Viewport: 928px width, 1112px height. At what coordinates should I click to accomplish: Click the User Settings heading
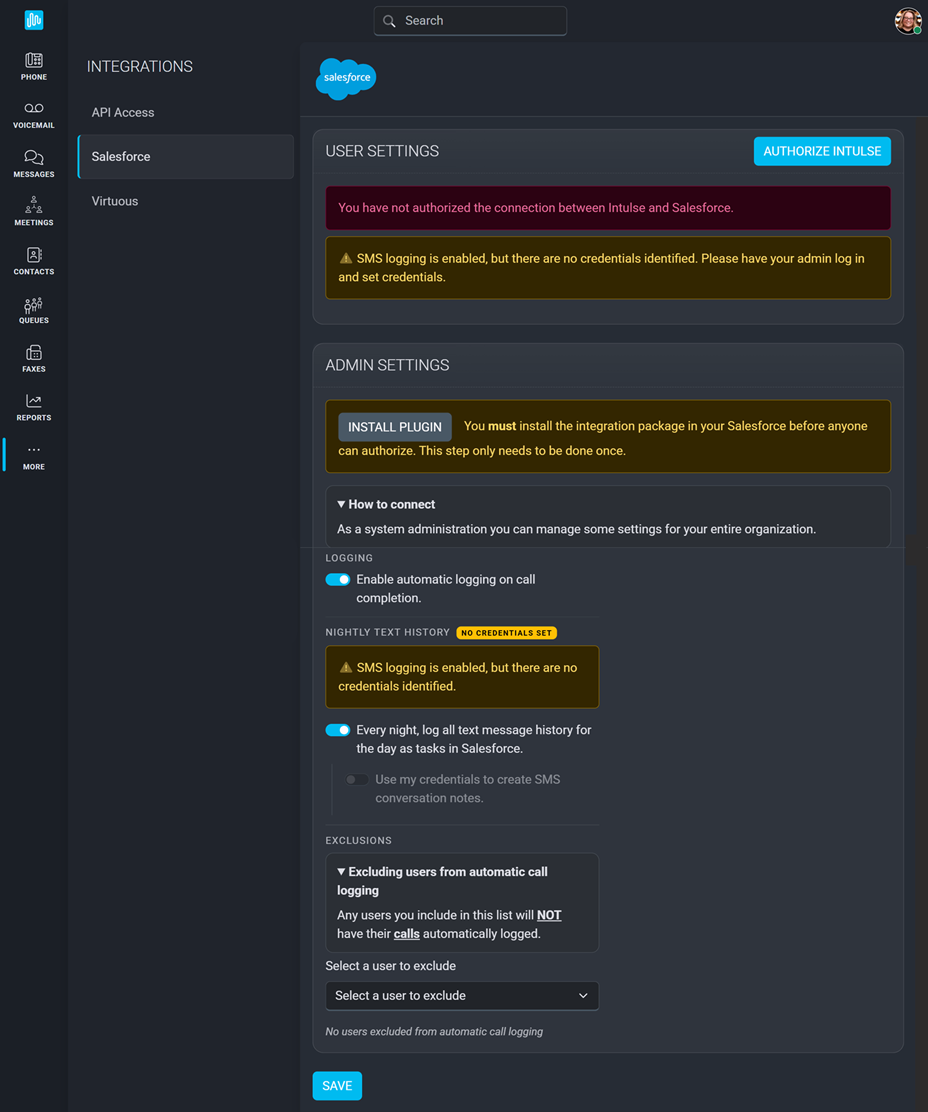point(382,151)
